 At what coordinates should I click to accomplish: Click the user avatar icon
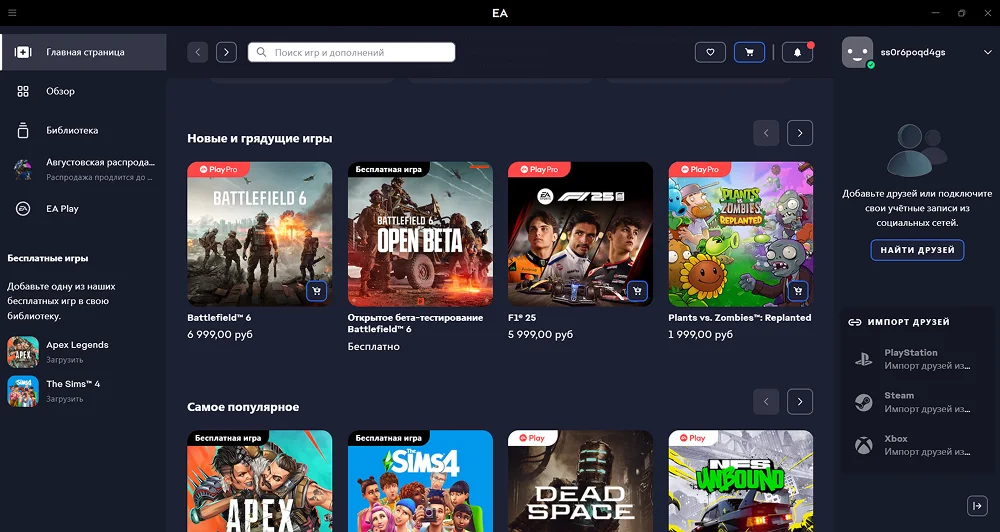coord(858,52)
